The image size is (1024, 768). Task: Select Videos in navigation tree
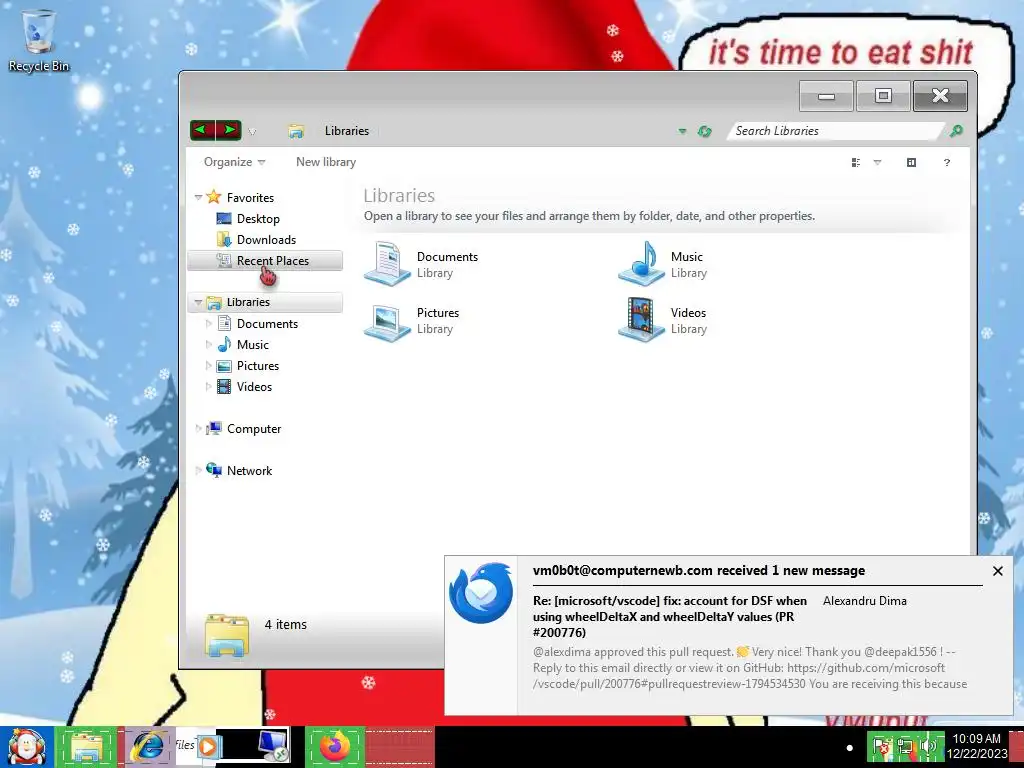tap(254, 387)
